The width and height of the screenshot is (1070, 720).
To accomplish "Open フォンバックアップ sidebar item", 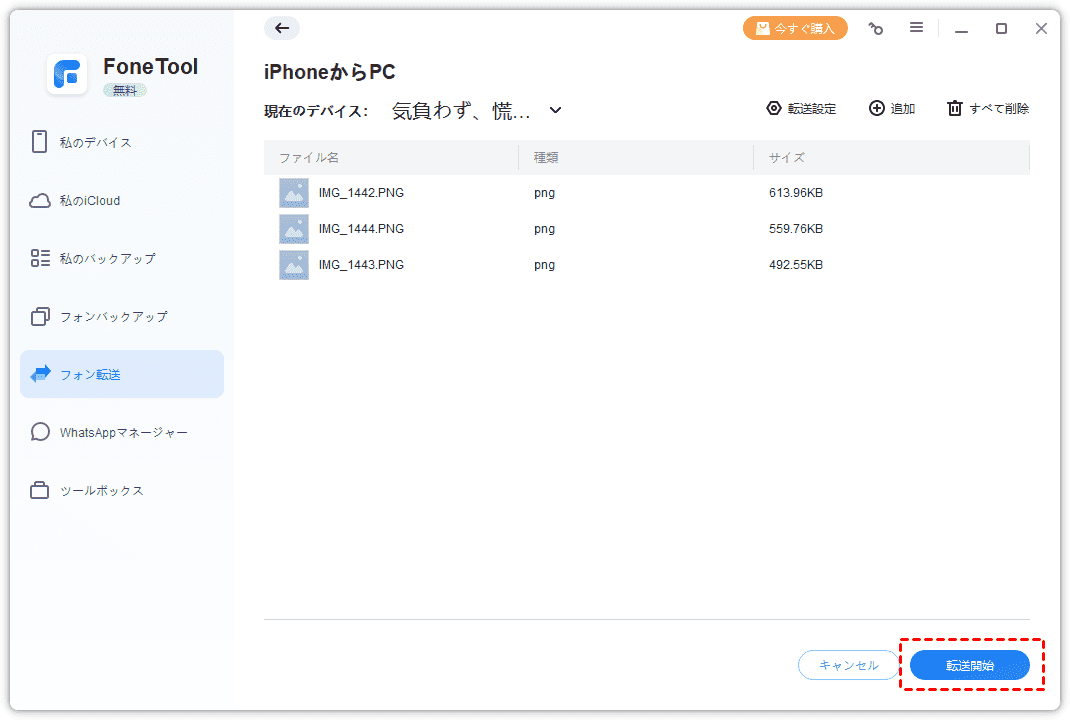I will tap(113, 316).
